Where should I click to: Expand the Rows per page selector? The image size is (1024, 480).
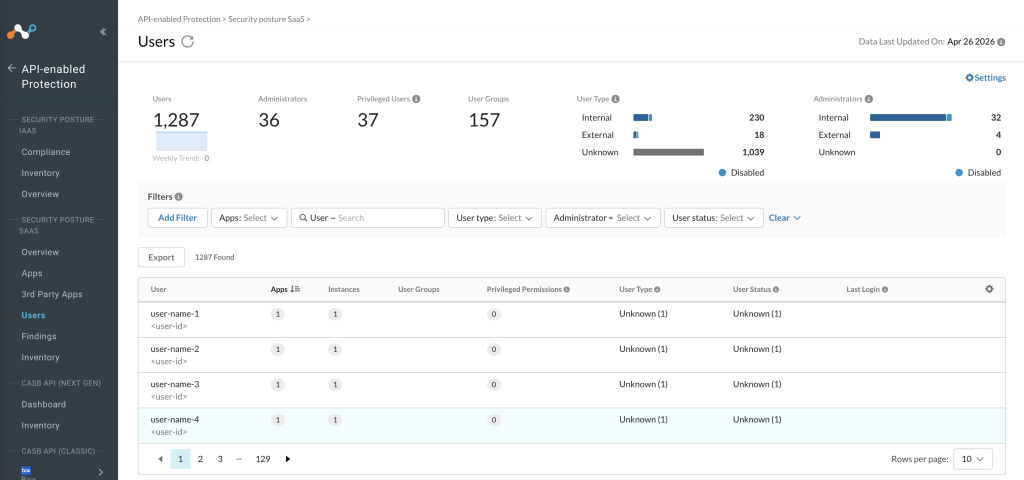coord(972,459)
